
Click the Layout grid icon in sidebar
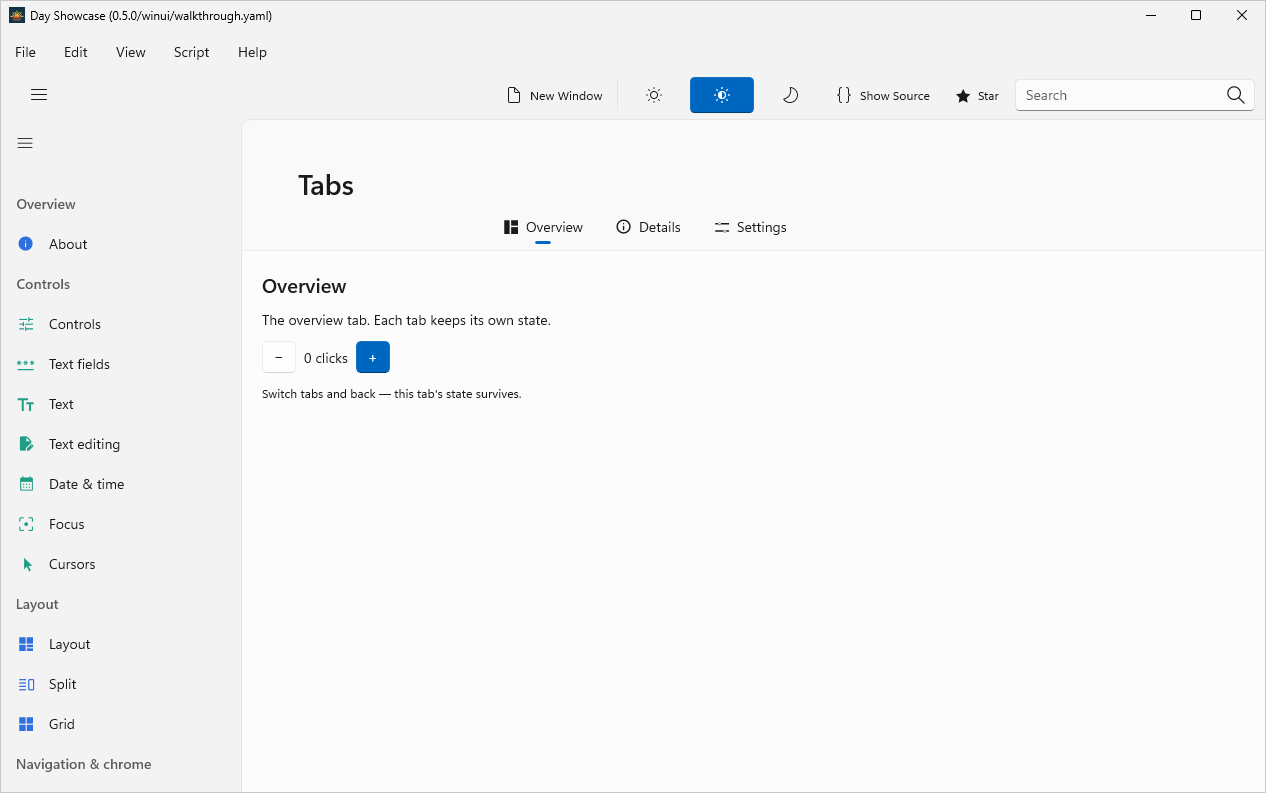tap(27, 644)
